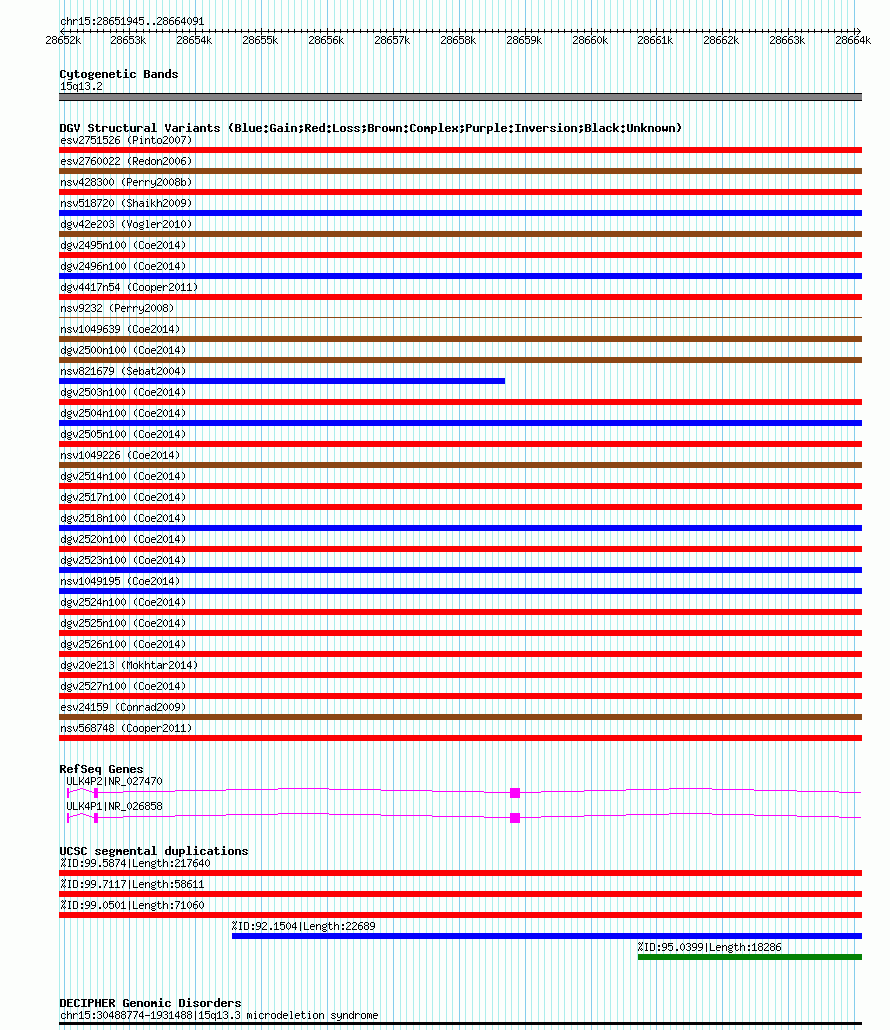Click dgv20e213 (Mokhtar2014) label
The width and height of the screenshot is (890, 1030).
tap(129, 666)
